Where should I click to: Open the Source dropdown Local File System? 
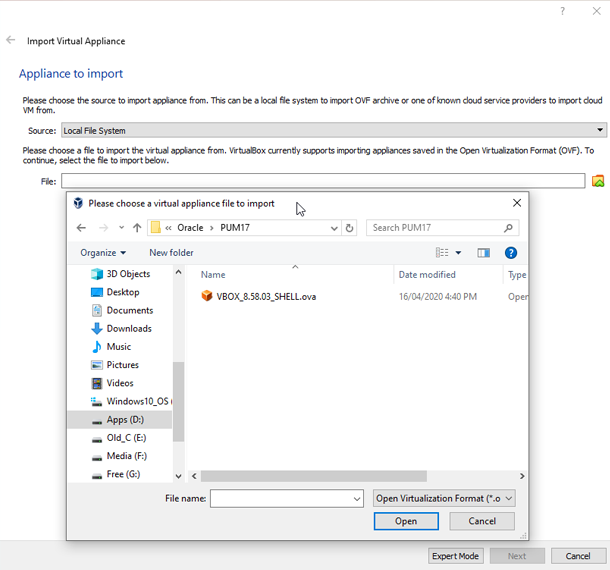coord(334,130)
